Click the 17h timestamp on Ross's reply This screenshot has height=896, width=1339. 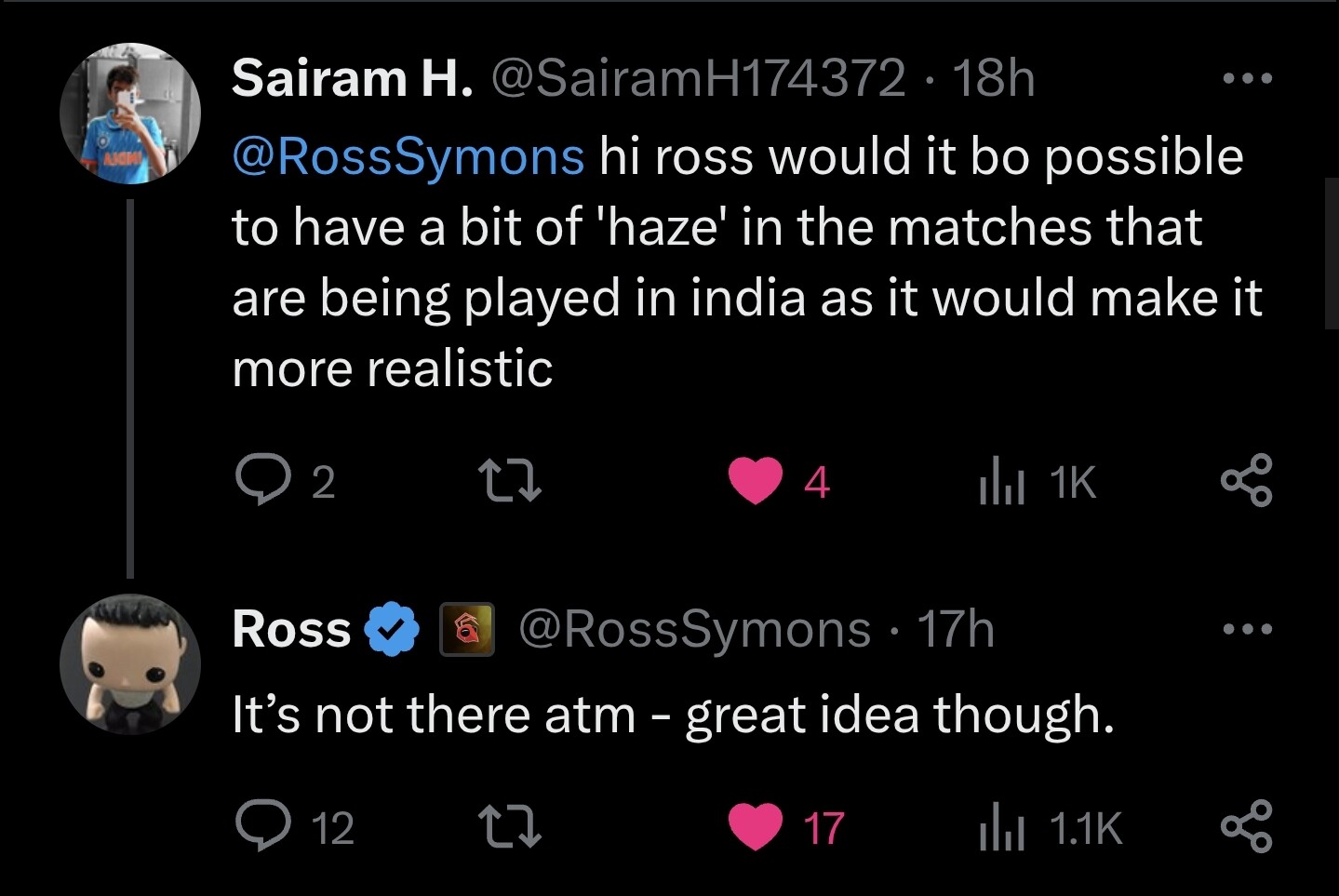[957, 629]
